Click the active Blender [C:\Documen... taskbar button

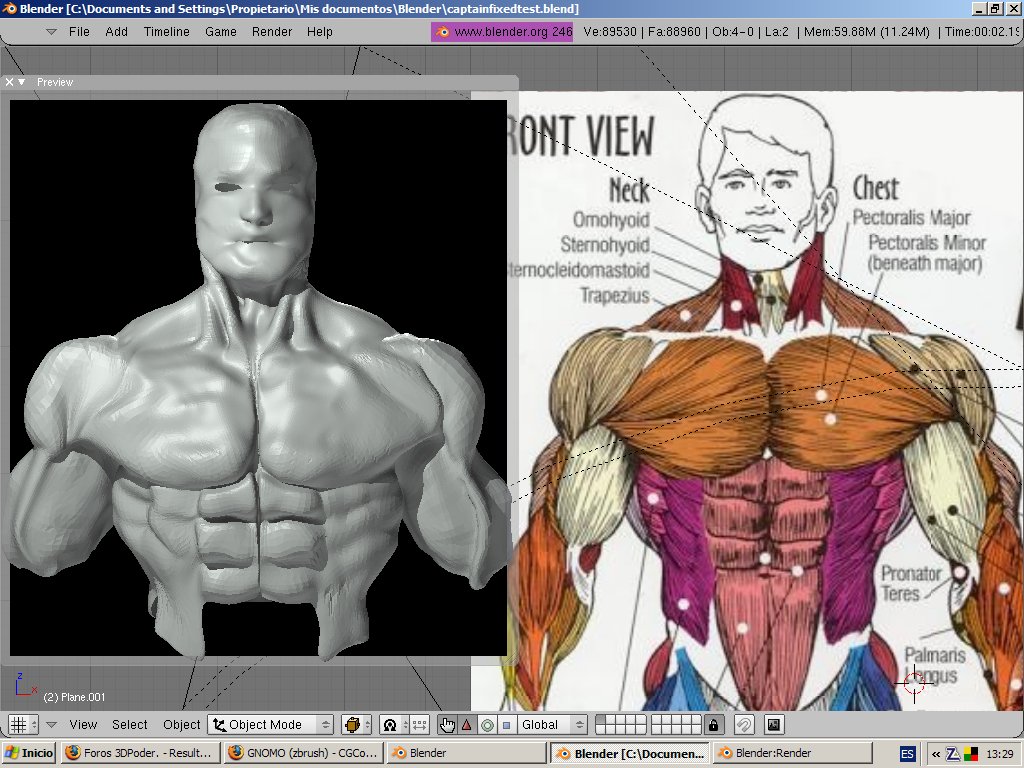point(630,753)
